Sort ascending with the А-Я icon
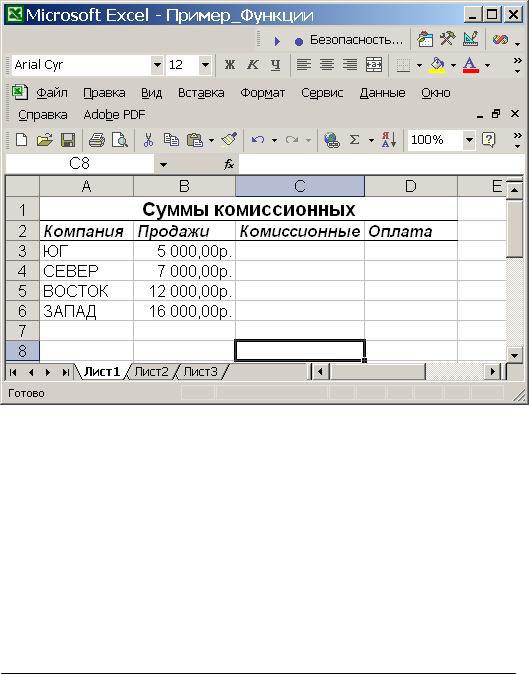 [x=389, y=140]
